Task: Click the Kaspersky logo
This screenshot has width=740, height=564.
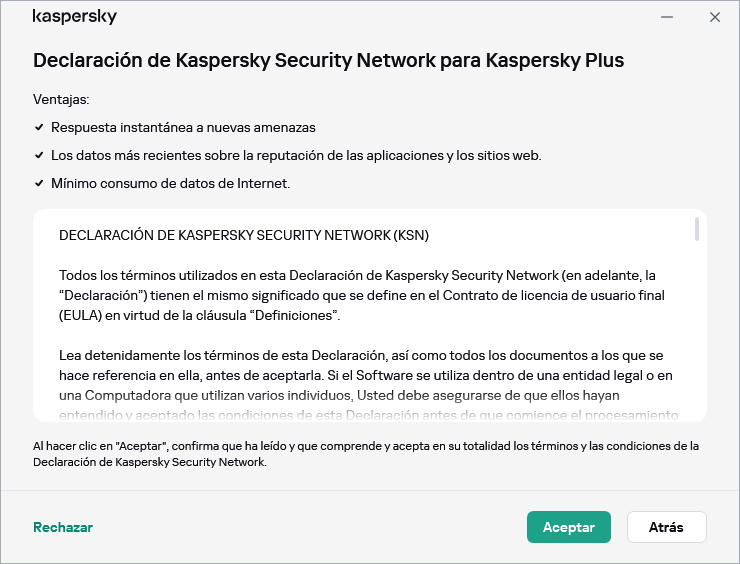Action: coord(75,17)
